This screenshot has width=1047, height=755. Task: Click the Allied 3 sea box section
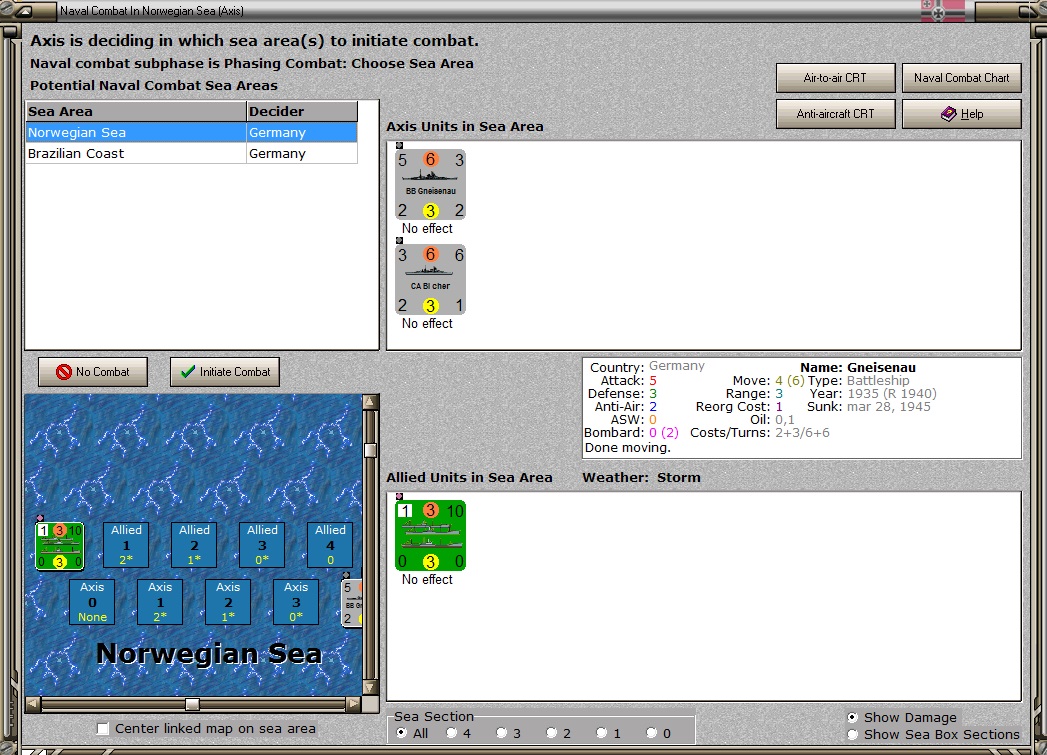click(x=262, y=544)
